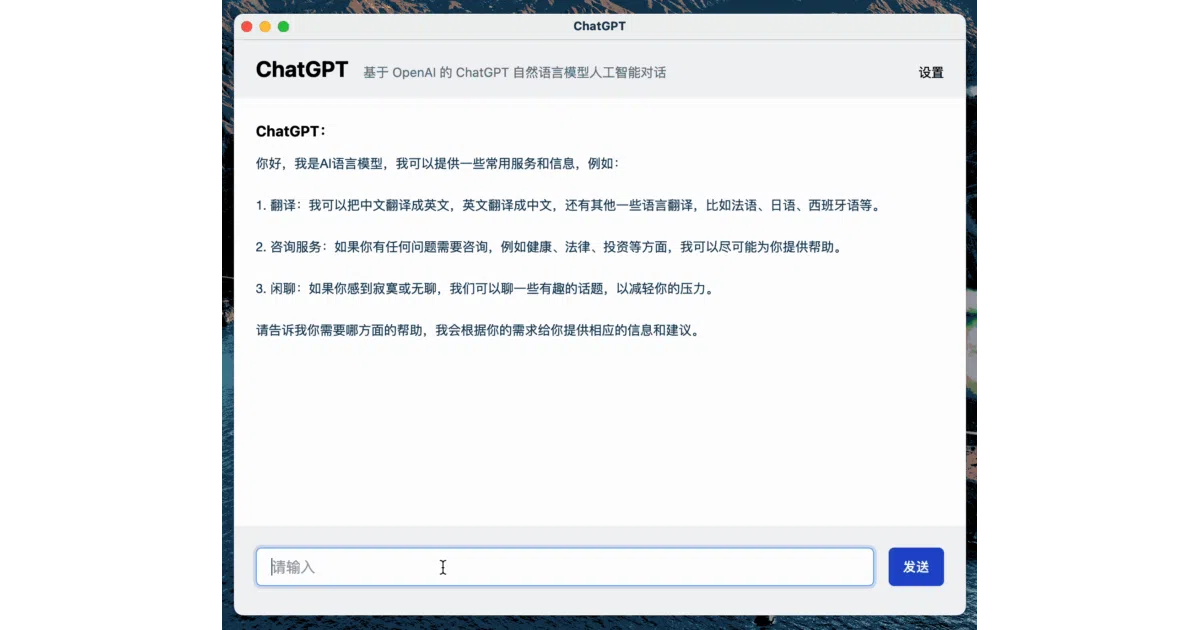The width and height of the screenshot is (1200, 630).
Task: Open 设置 settings in the header
Action: click(x=931, y=72)
